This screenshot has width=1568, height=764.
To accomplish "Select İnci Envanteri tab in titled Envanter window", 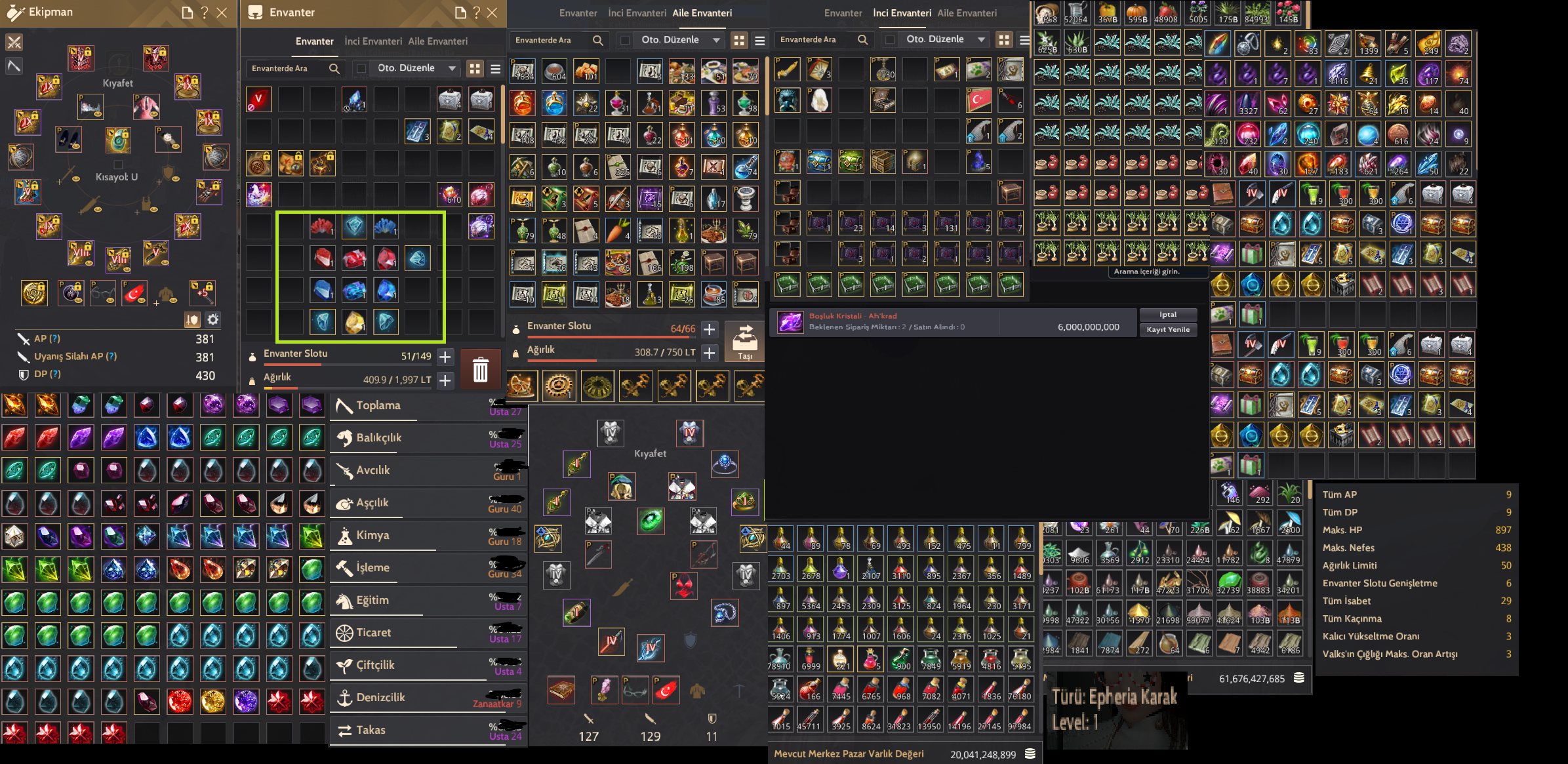I will [x=374, y=41].
